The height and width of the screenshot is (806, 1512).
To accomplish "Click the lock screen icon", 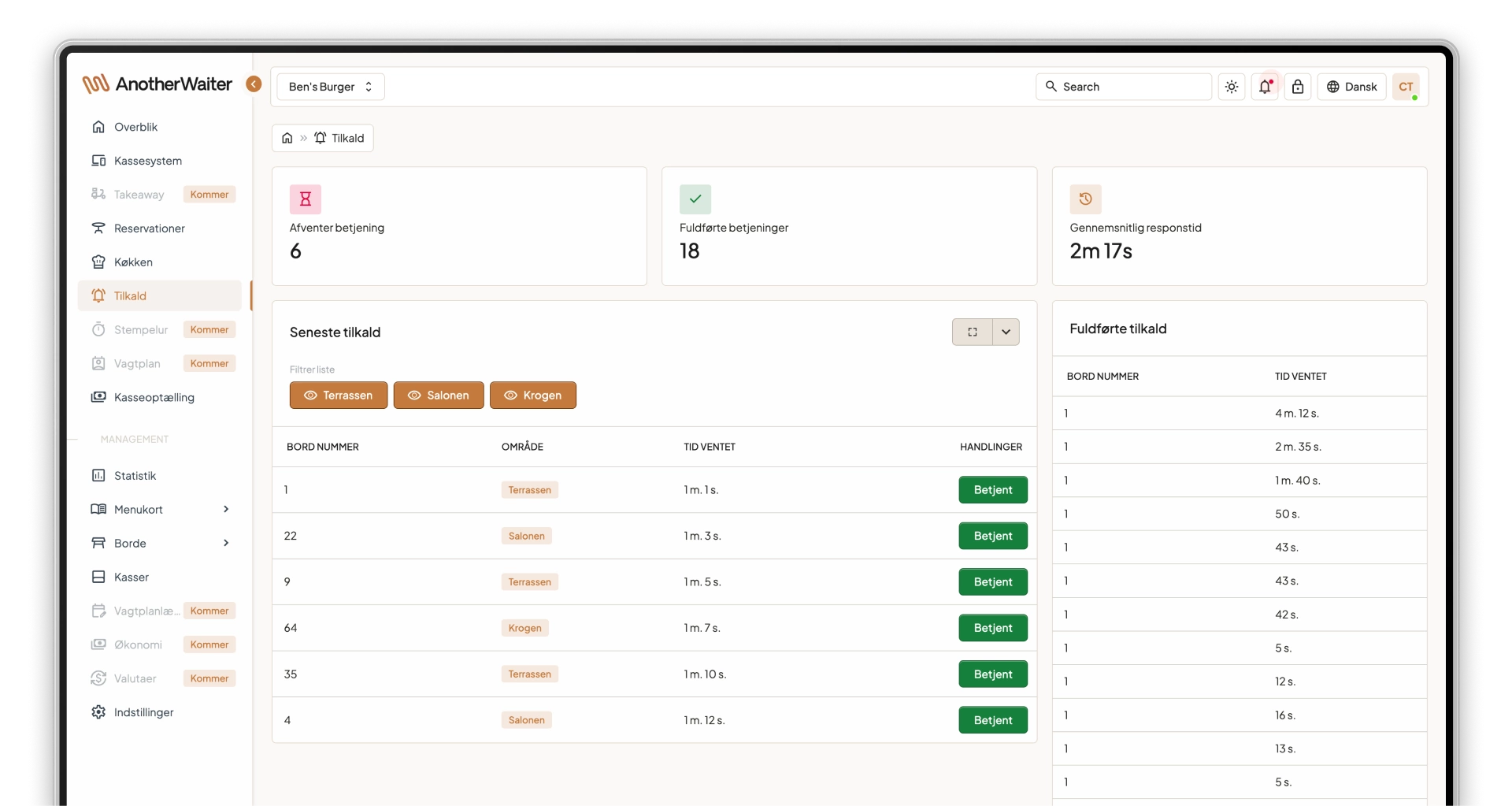I will (1298, 87).
